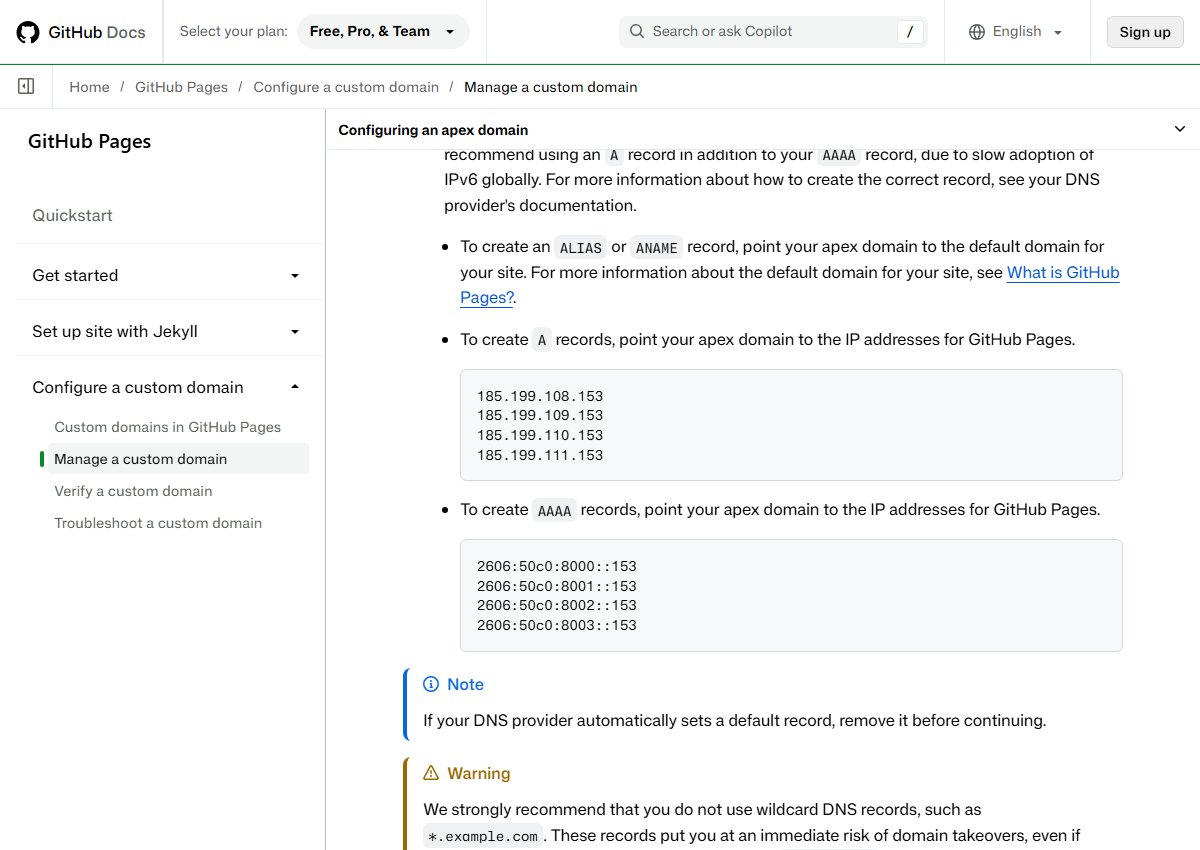Click the GitHub Docs title
This screenshot has height=850, width=1200.
coord(97,32)
